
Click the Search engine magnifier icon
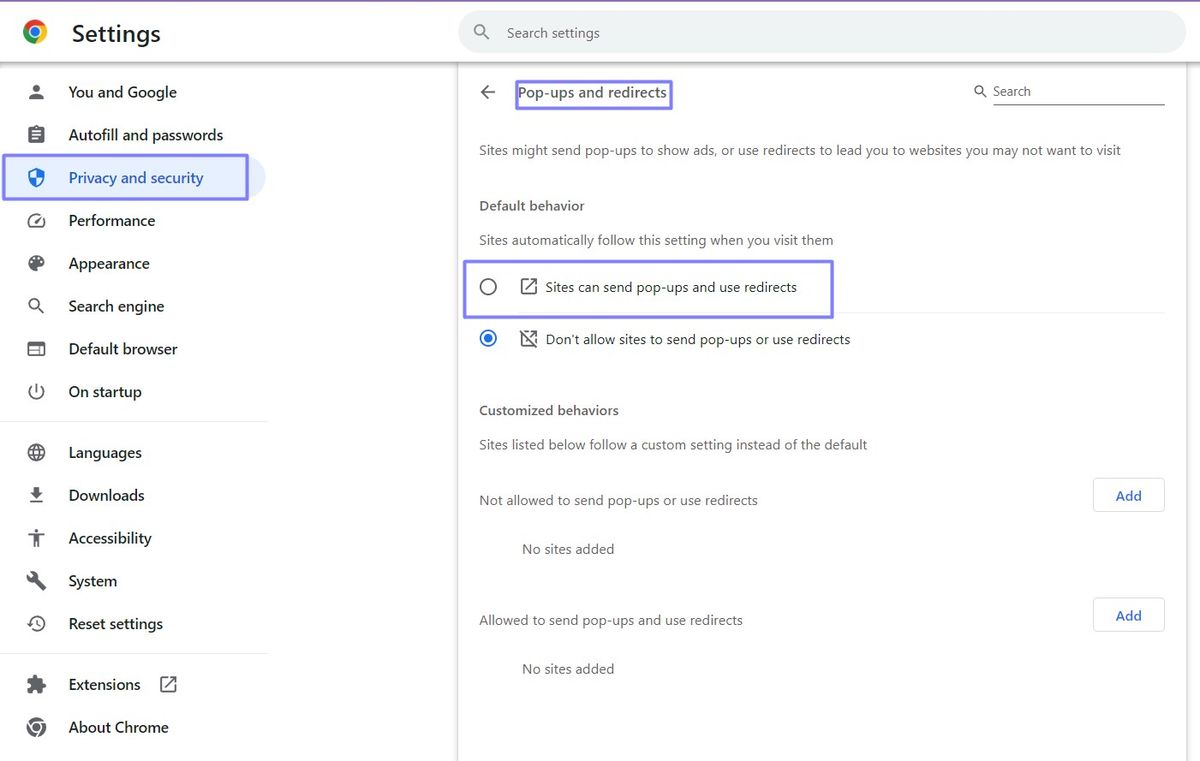36,306
